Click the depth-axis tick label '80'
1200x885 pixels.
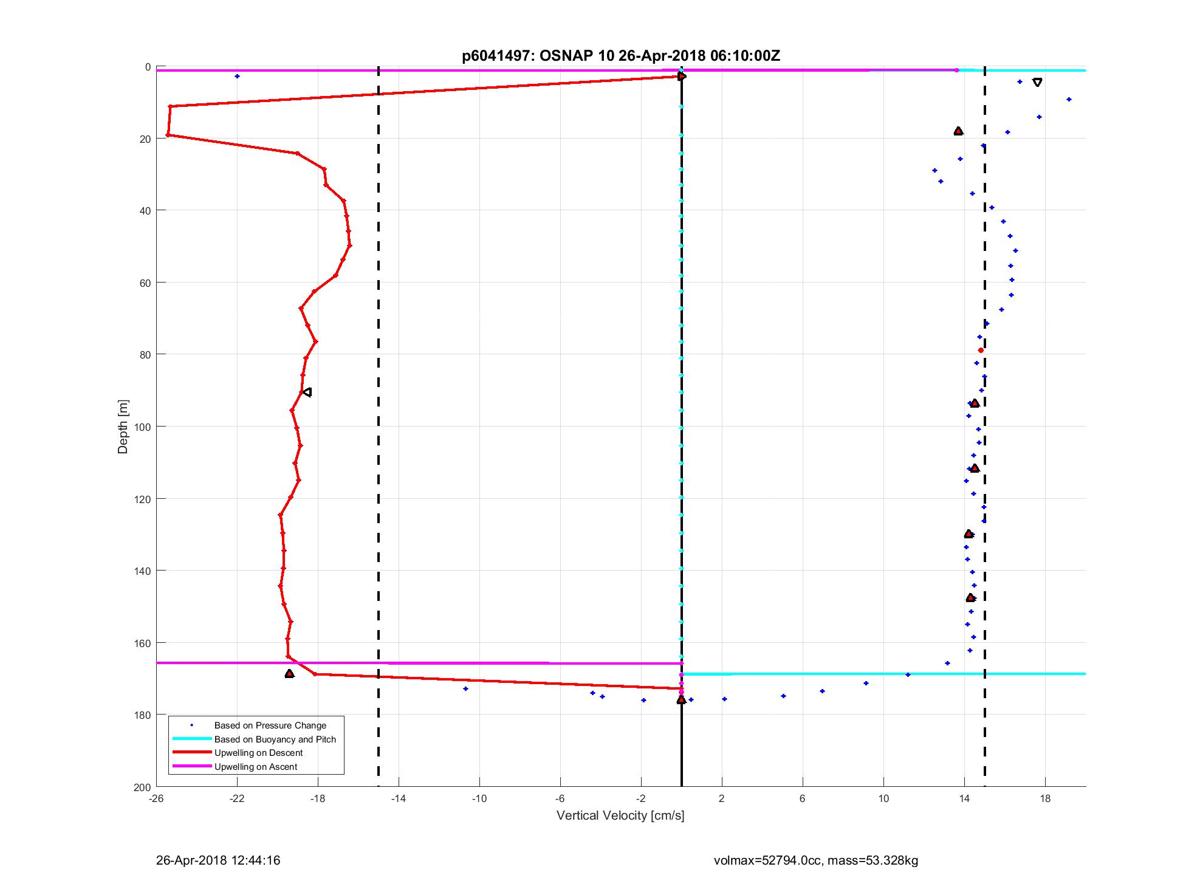[x=145, y=355]
